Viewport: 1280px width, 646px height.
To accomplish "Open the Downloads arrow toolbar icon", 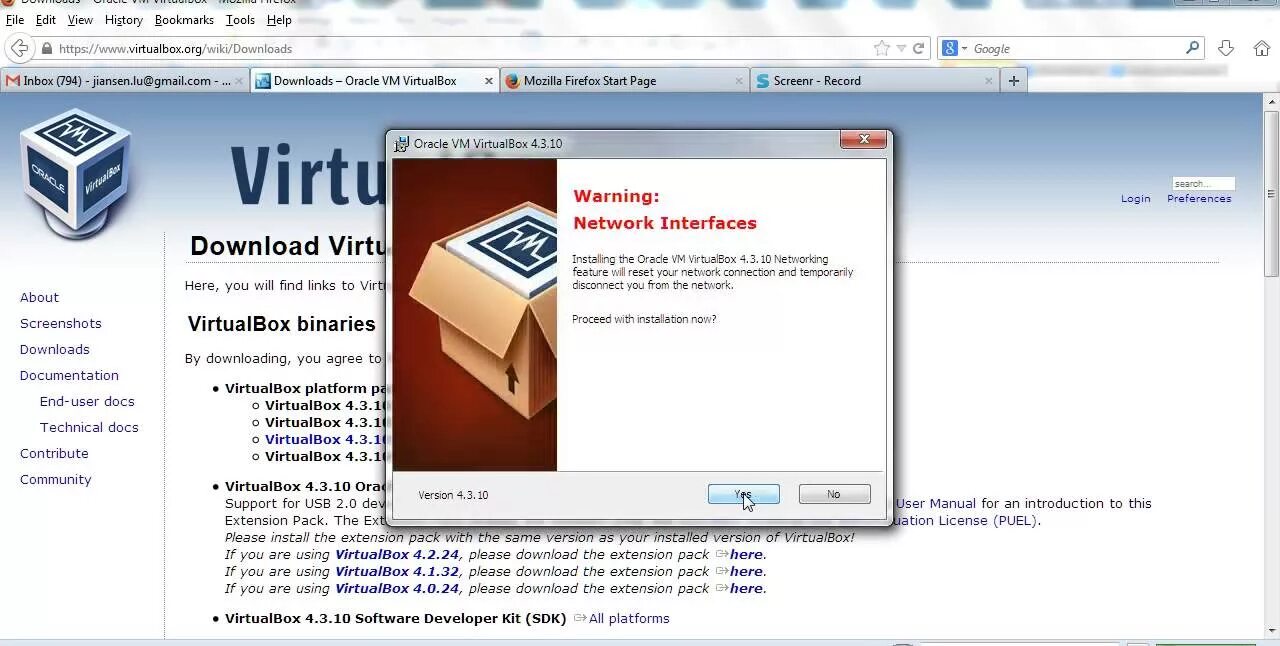I will point(1227,48).
